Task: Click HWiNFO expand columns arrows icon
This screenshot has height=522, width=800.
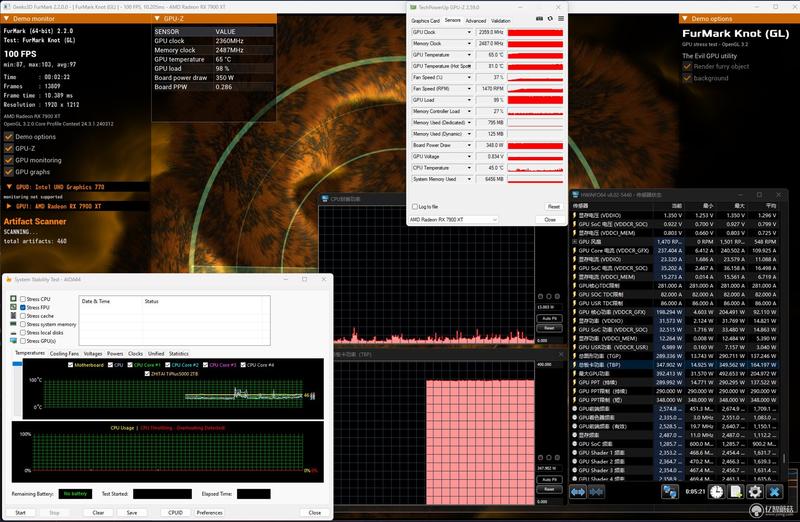Action: [578, 492]
